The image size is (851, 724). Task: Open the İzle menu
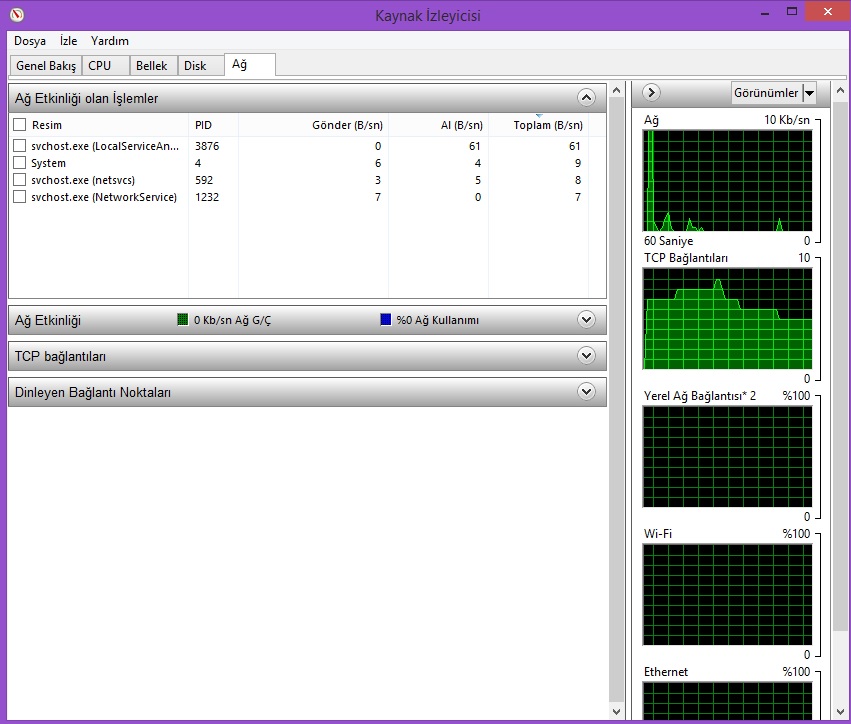68,41
